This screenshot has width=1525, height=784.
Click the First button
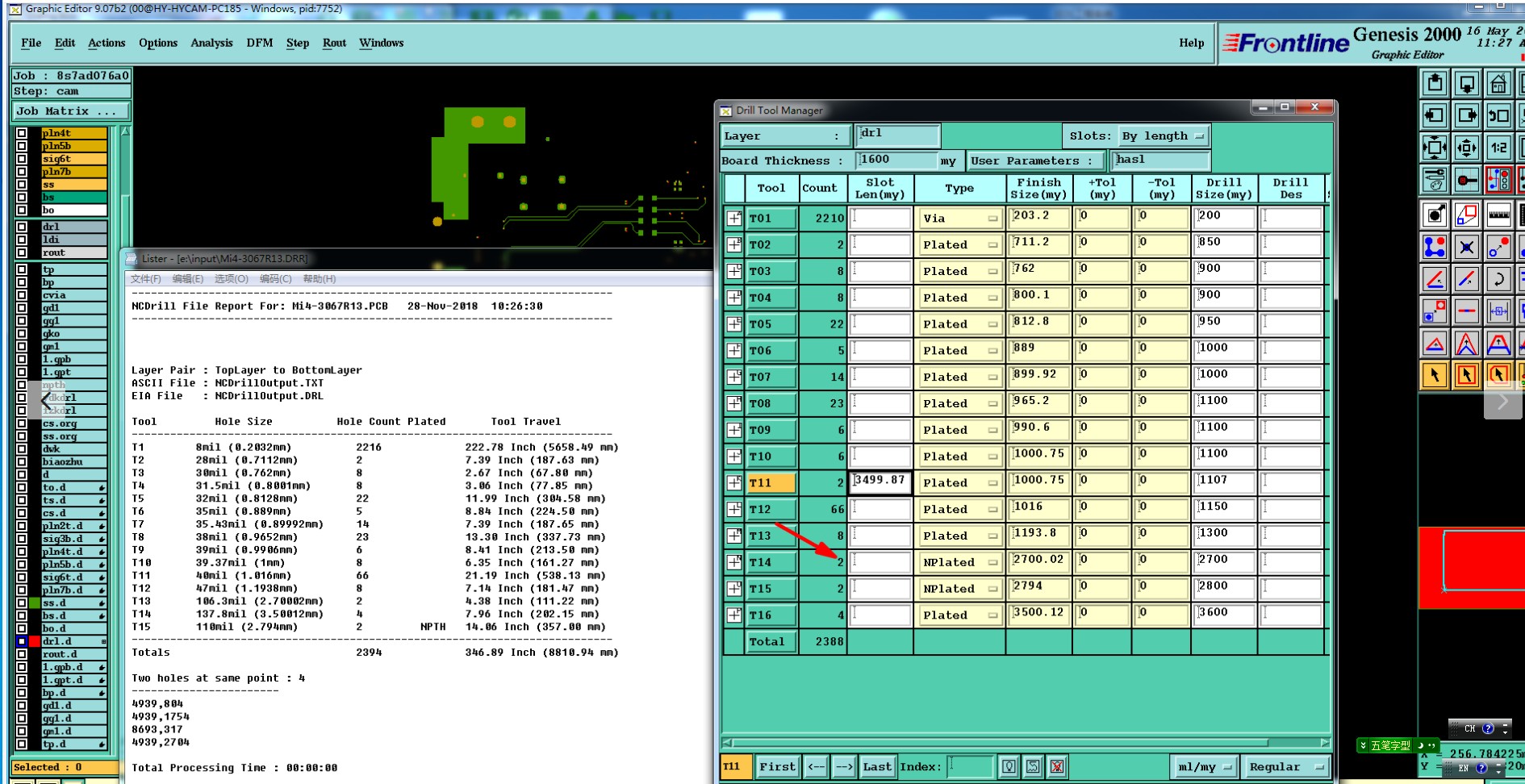tap(777, 766)
